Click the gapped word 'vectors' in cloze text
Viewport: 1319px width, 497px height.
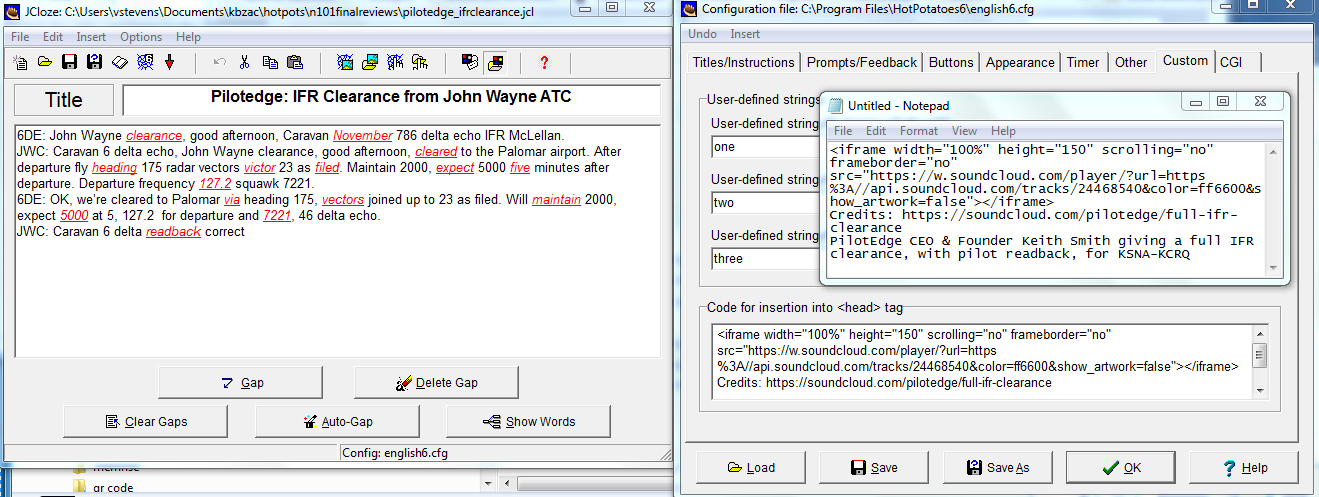coord(342,200)
